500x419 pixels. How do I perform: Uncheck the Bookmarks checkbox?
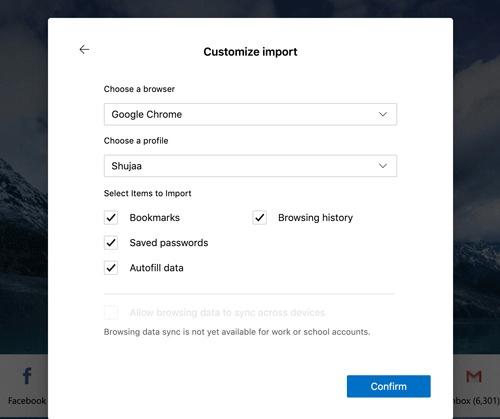(111, 218)
